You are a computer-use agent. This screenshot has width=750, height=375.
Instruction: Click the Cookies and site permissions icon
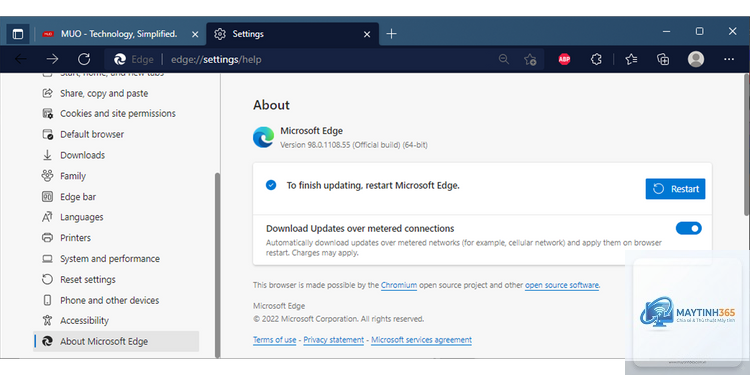pos(47,113)
